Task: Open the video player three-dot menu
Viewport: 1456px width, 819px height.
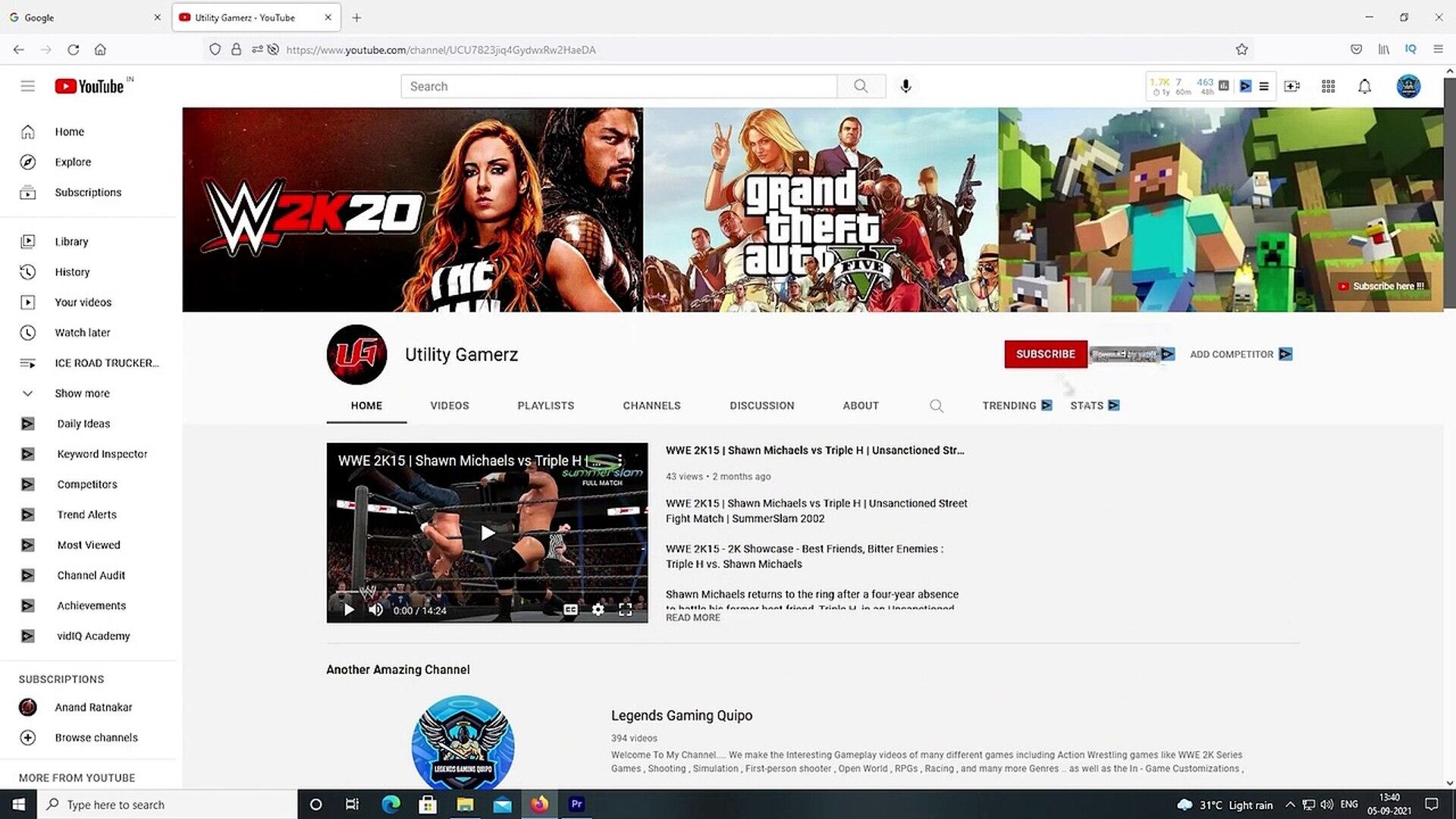Action: (x=620, y=460)
